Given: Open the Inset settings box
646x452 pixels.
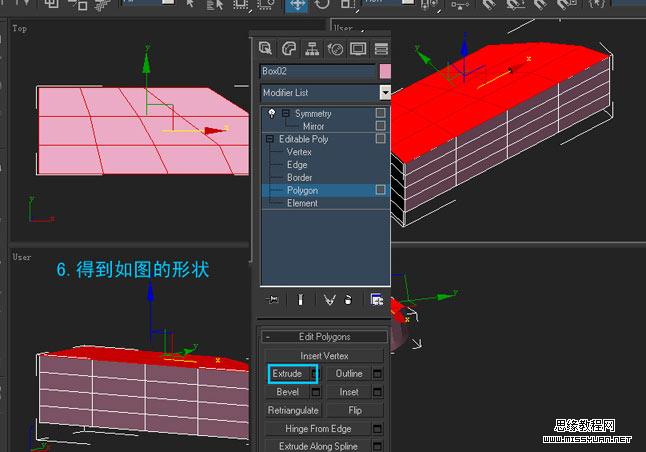Looking at the screenshot, I should pyautogui.click(x=377, y=392).
